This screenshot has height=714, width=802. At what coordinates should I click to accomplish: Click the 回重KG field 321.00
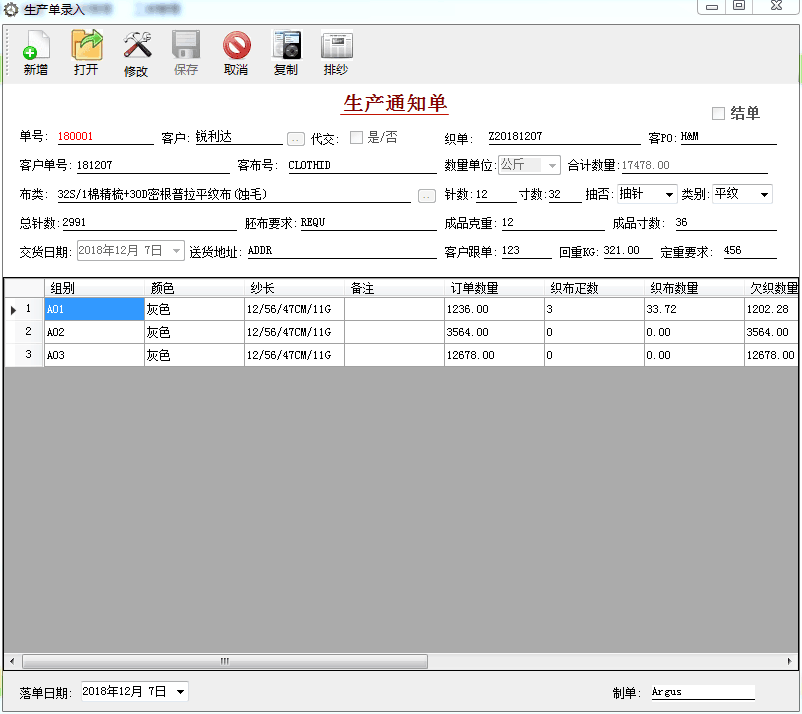[628, 251]
